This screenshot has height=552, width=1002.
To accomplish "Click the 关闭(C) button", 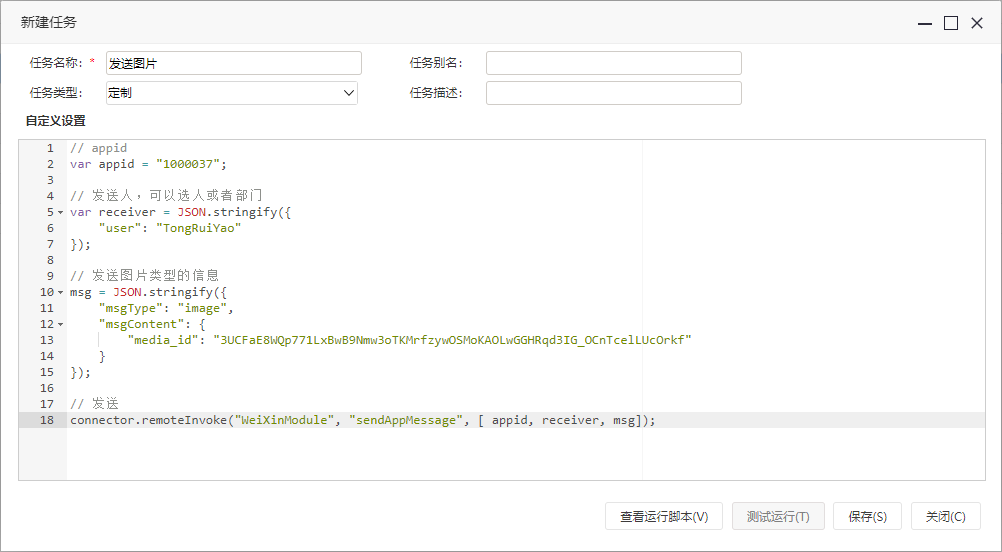I will (x=945, y=516).
